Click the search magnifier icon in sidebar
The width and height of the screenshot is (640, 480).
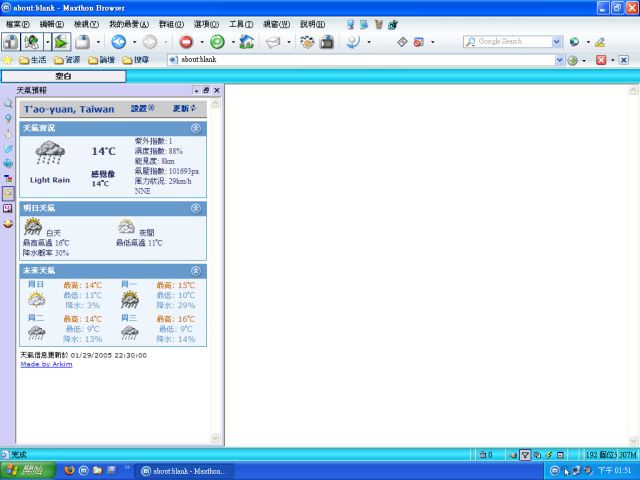(x=8, y=104)
